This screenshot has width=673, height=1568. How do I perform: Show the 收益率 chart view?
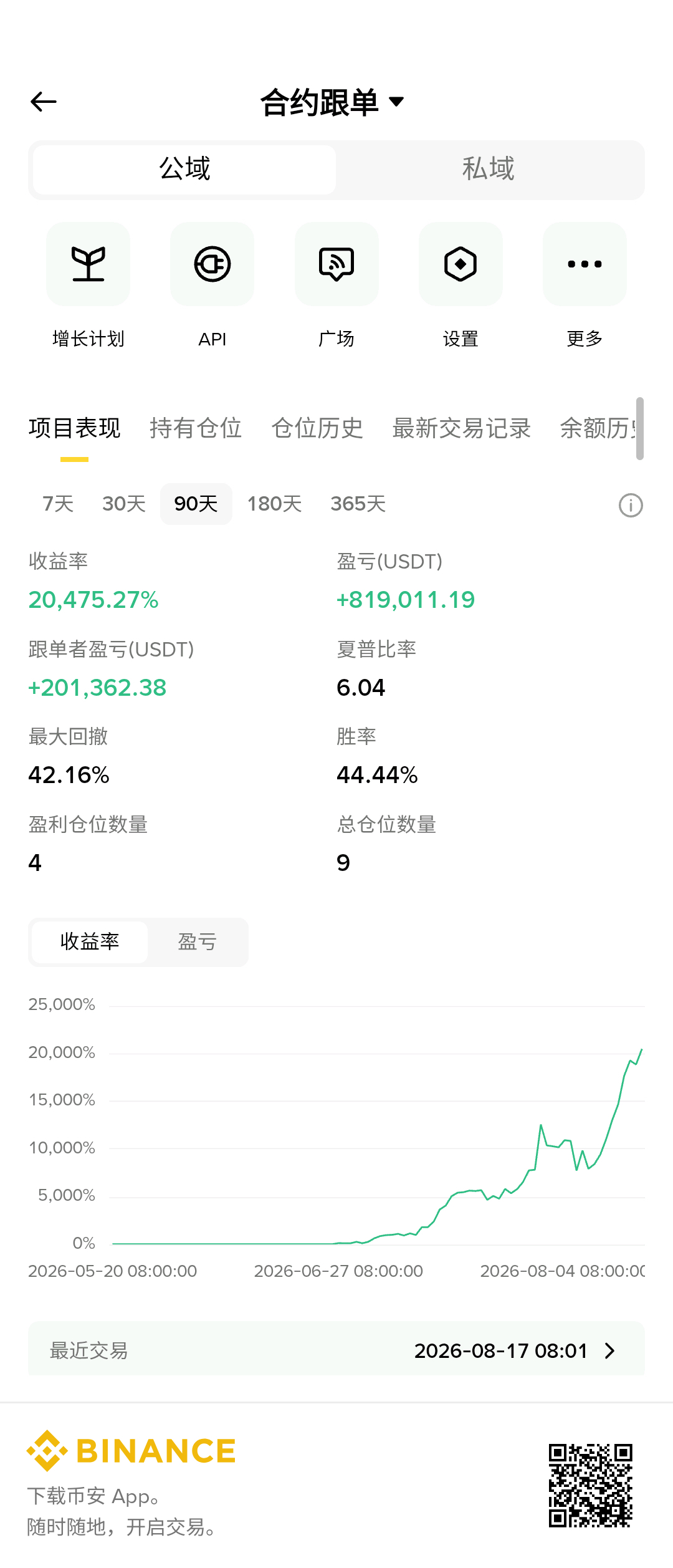(90, 942)
